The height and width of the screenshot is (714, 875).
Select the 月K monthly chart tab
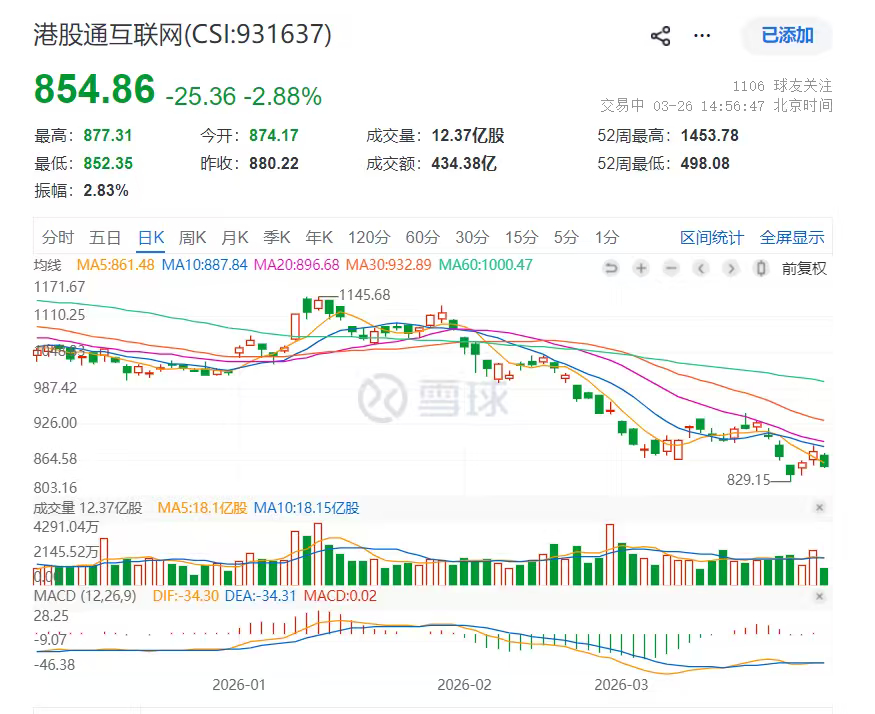pyautogui.click(x=234, y=237)
